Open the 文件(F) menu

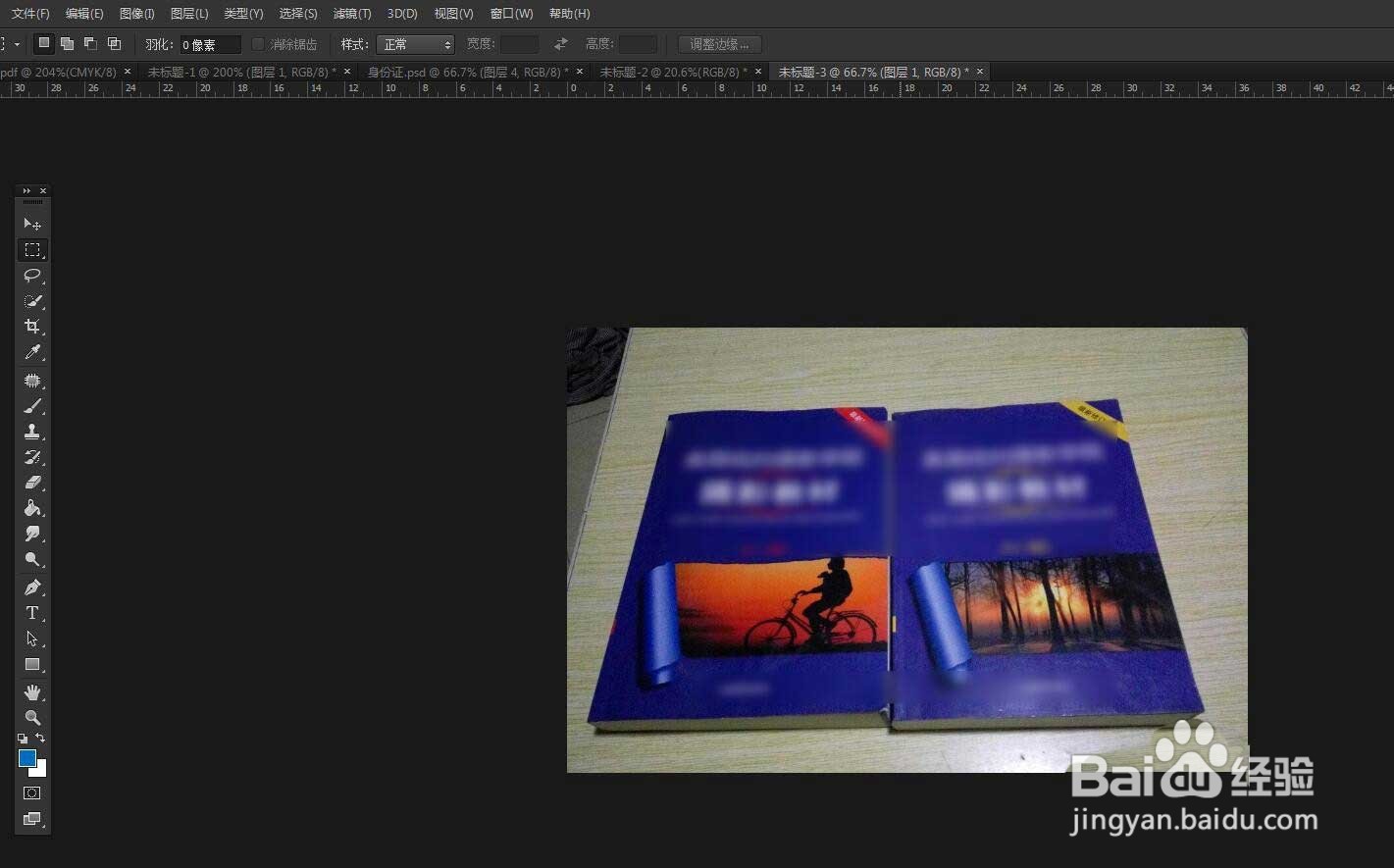click(30, 14)
